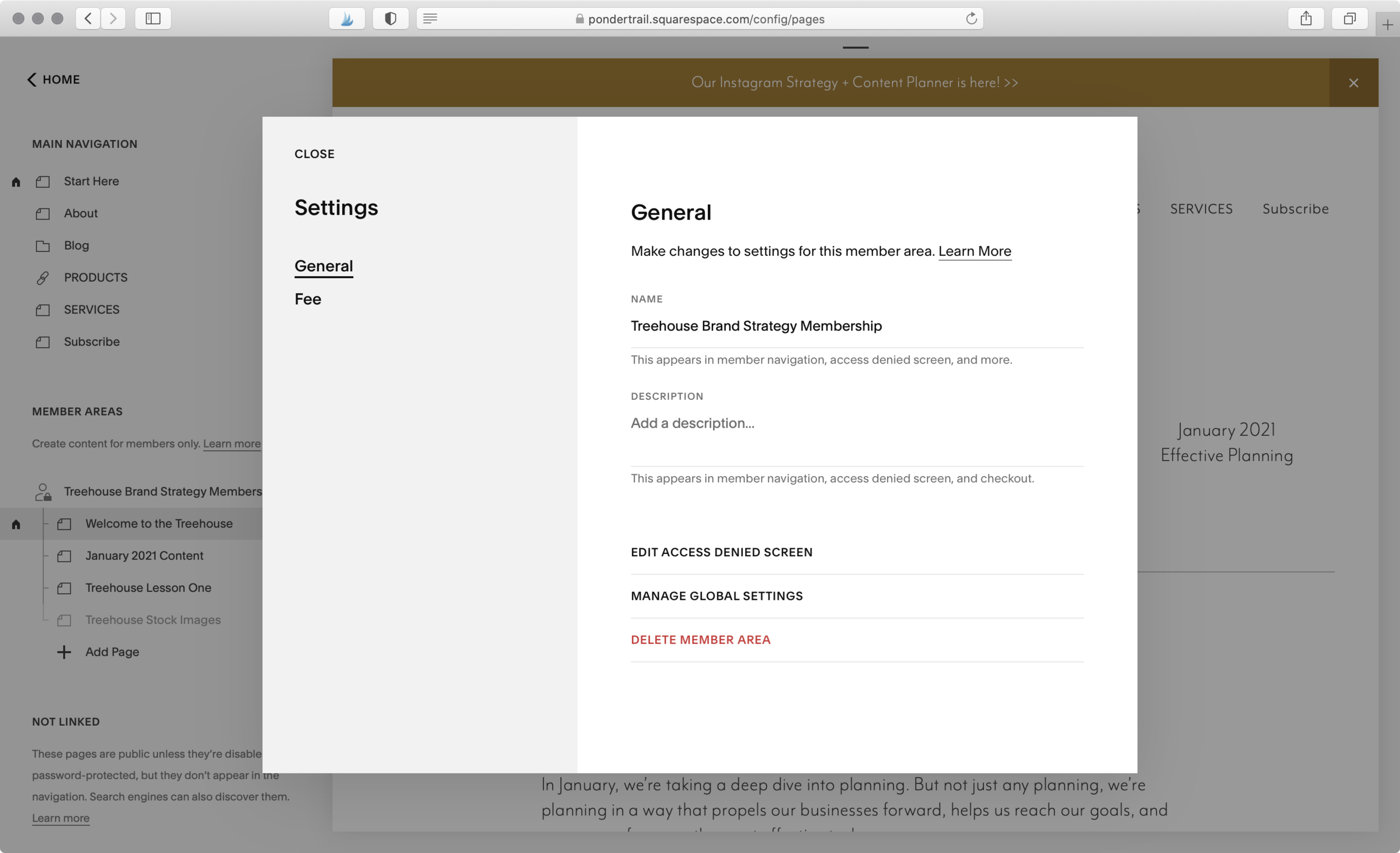1400x853 pixels.
Task: Select PRODUCTS in main navigation
Action: (x=96, y=278)
